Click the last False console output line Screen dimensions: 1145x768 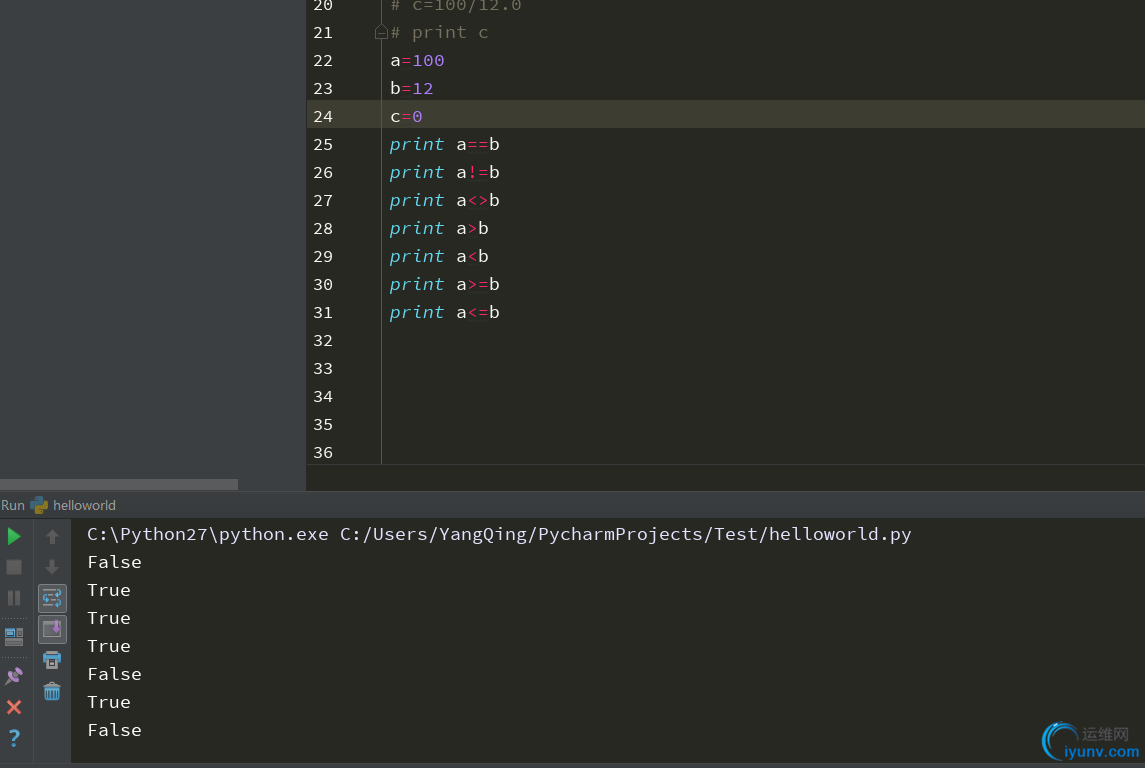[115, 730]
